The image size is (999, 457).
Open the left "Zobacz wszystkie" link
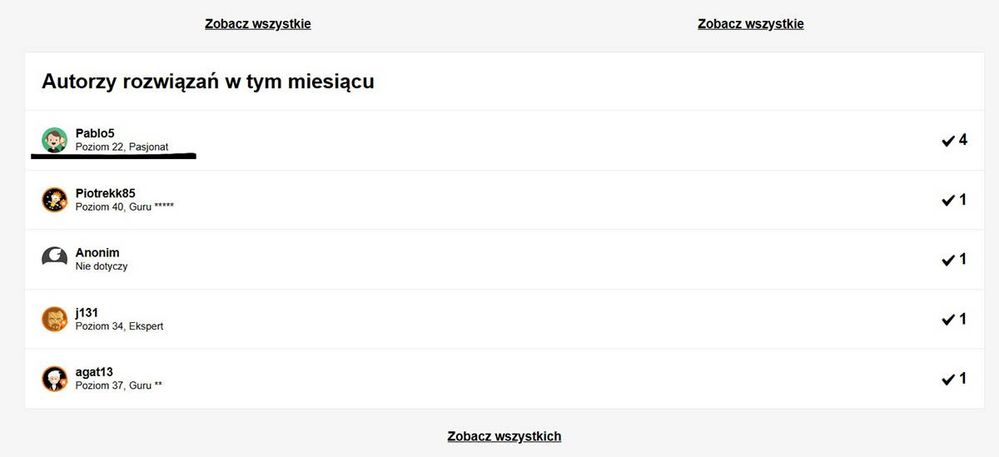[x=258, y=24]
